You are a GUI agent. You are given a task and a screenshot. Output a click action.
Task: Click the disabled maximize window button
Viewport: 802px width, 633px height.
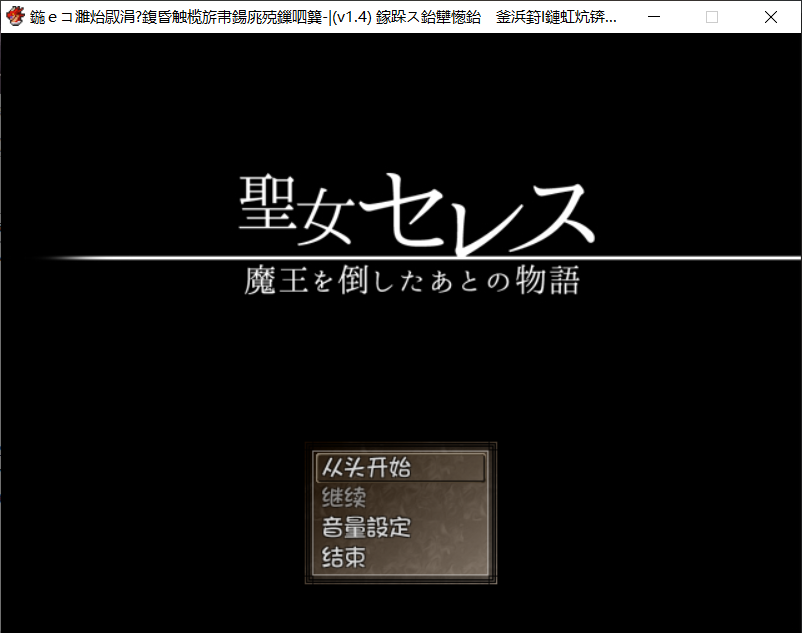click(x=711, y=17)
